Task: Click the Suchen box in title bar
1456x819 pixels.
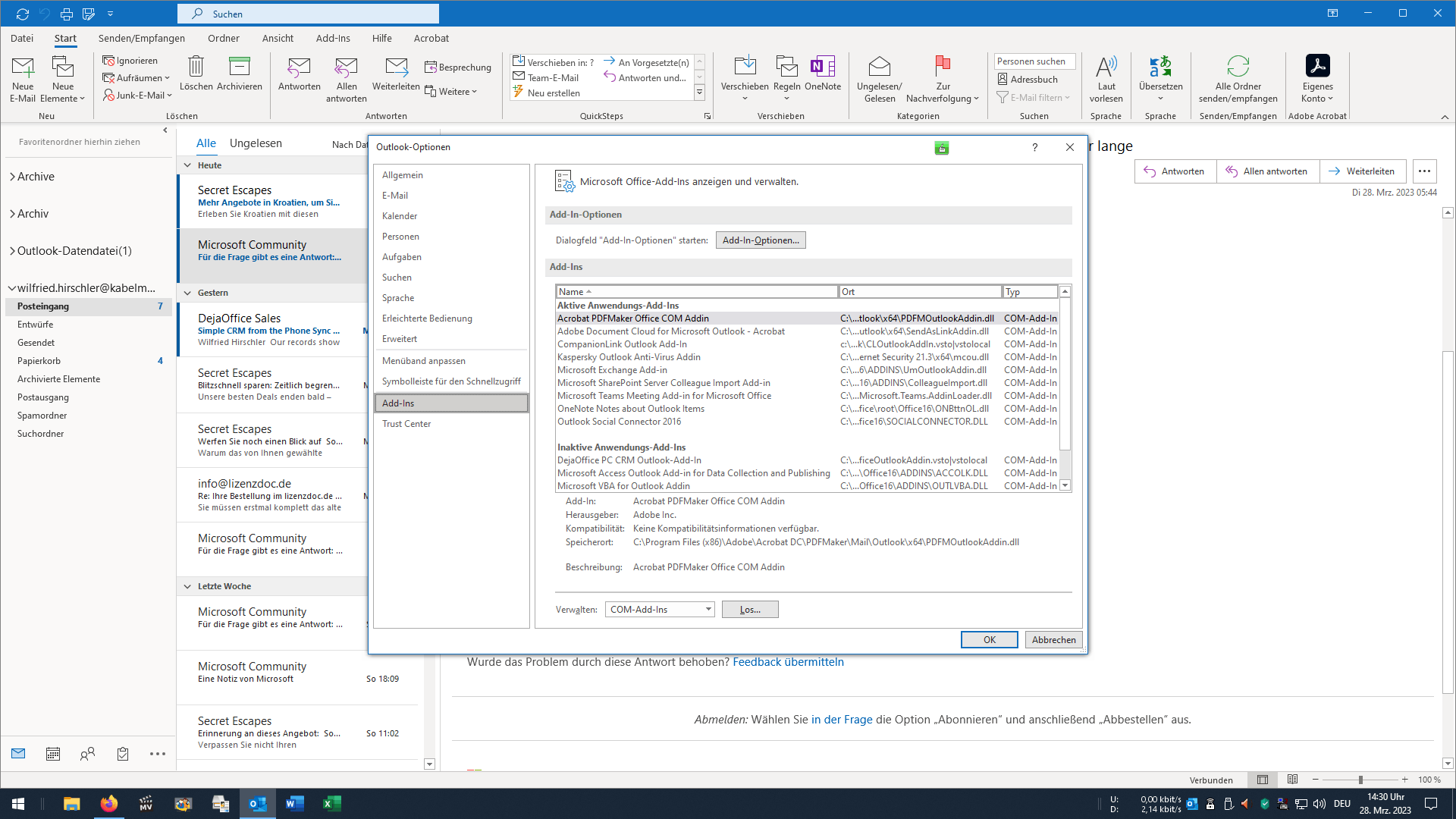Action: (x=308, y=14)
